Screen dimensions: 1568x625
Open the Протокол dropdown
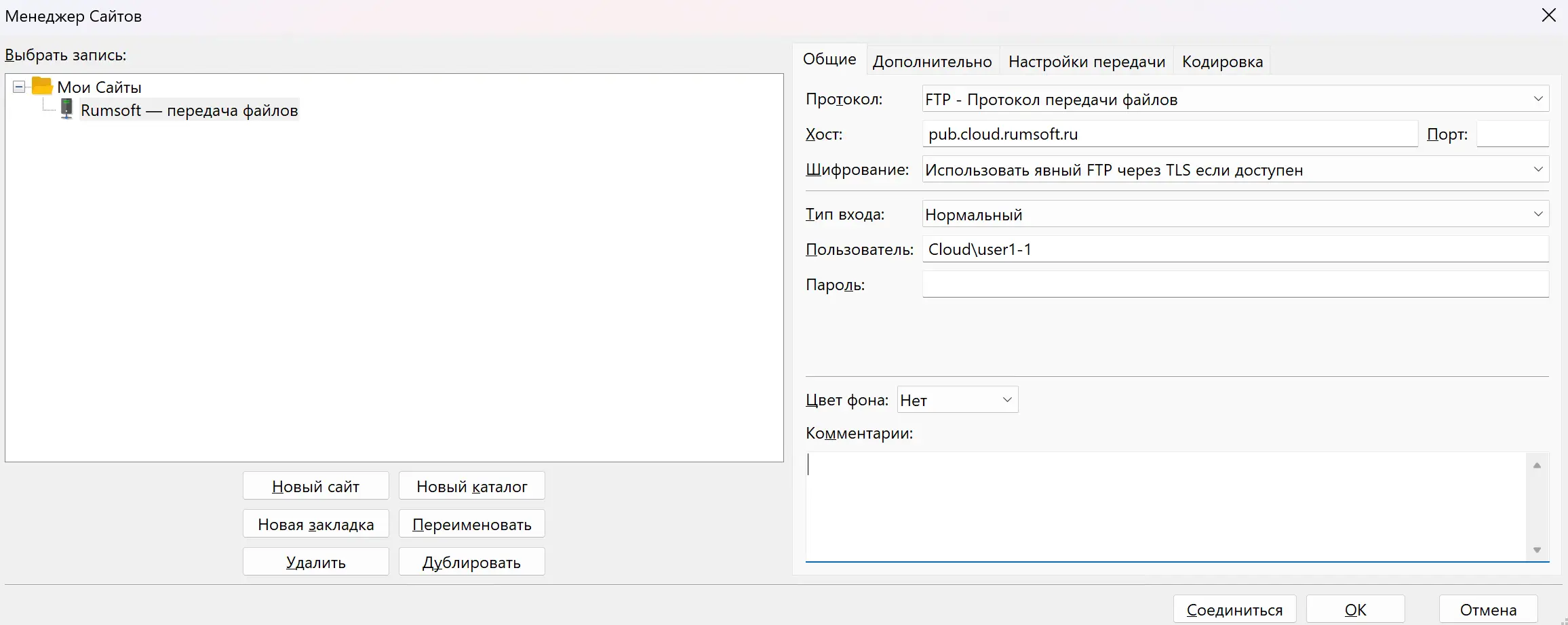(1236, 99)
